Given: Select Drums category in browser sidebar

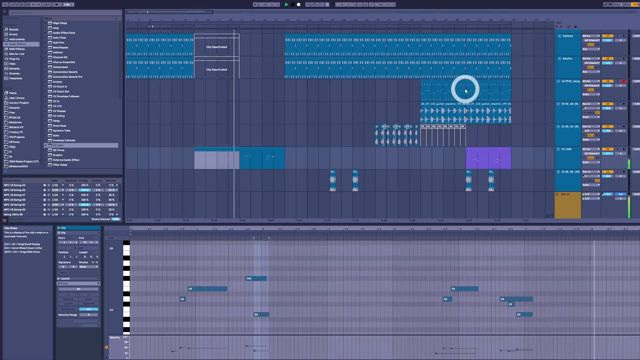Looking at the screenshot, I should point(13,34).
